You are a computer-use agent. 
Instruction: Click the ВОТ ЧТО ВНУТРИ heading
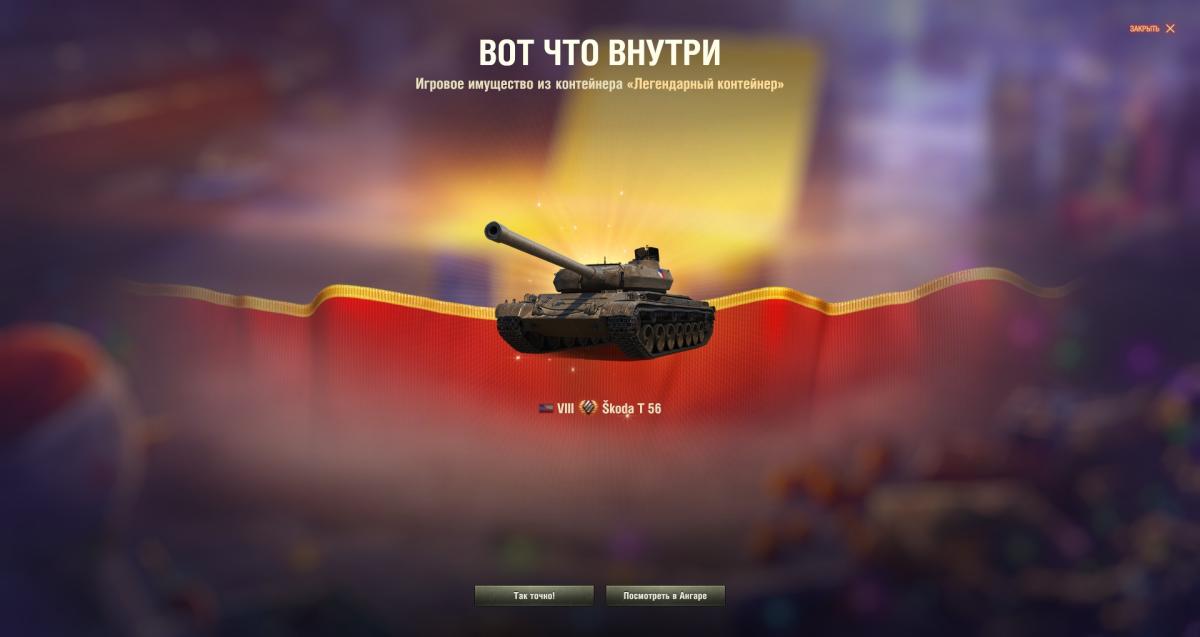600,53
